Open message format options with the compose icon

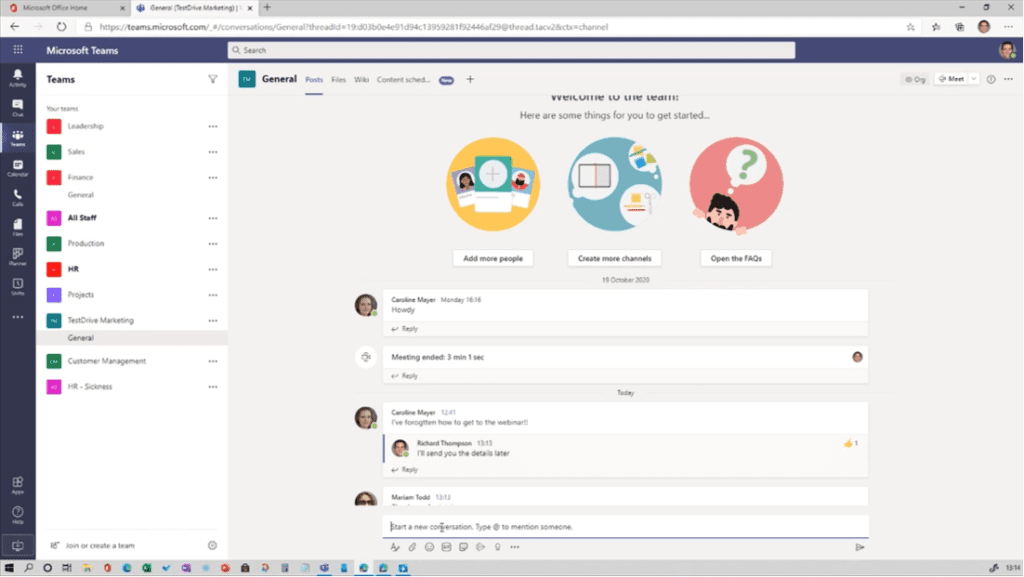(x=394, y=547)
